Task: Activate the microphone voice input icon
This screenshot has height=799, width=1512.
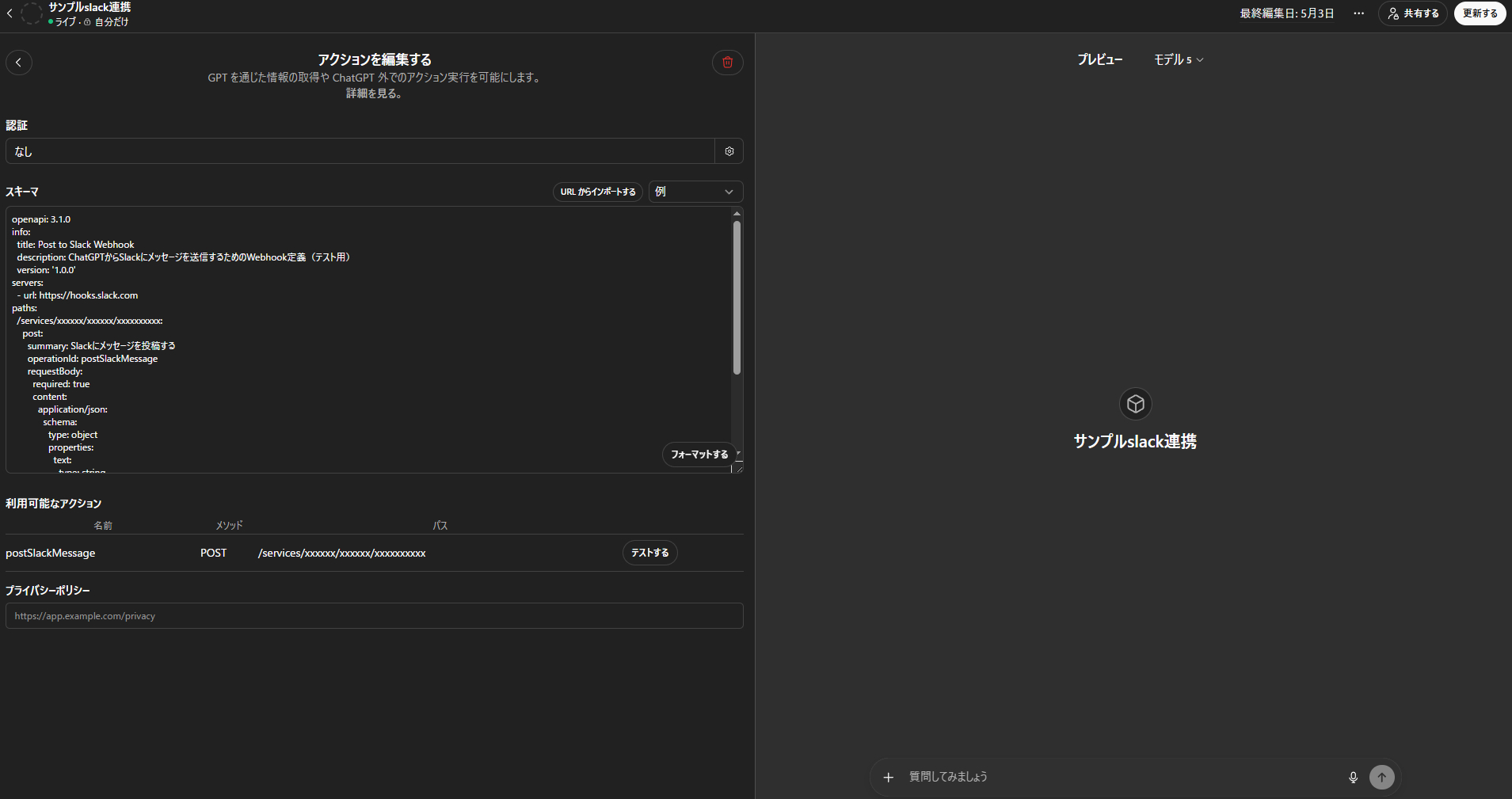Action: pyautogui.click(x=1354, y=778)
